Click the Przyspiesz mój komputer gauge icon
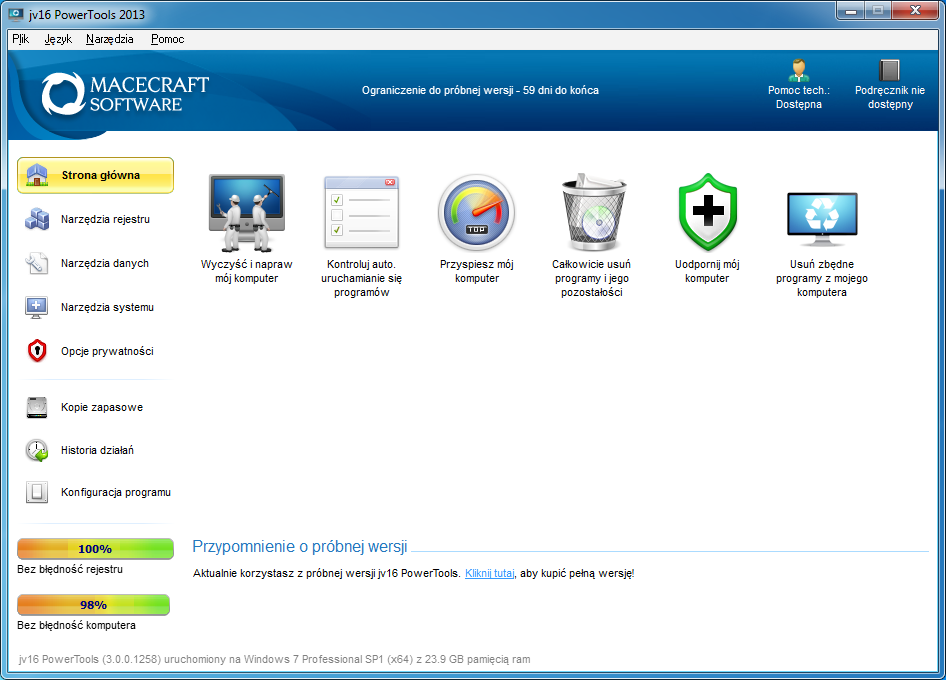Screen dimensions: 946x680 point(477,213)
